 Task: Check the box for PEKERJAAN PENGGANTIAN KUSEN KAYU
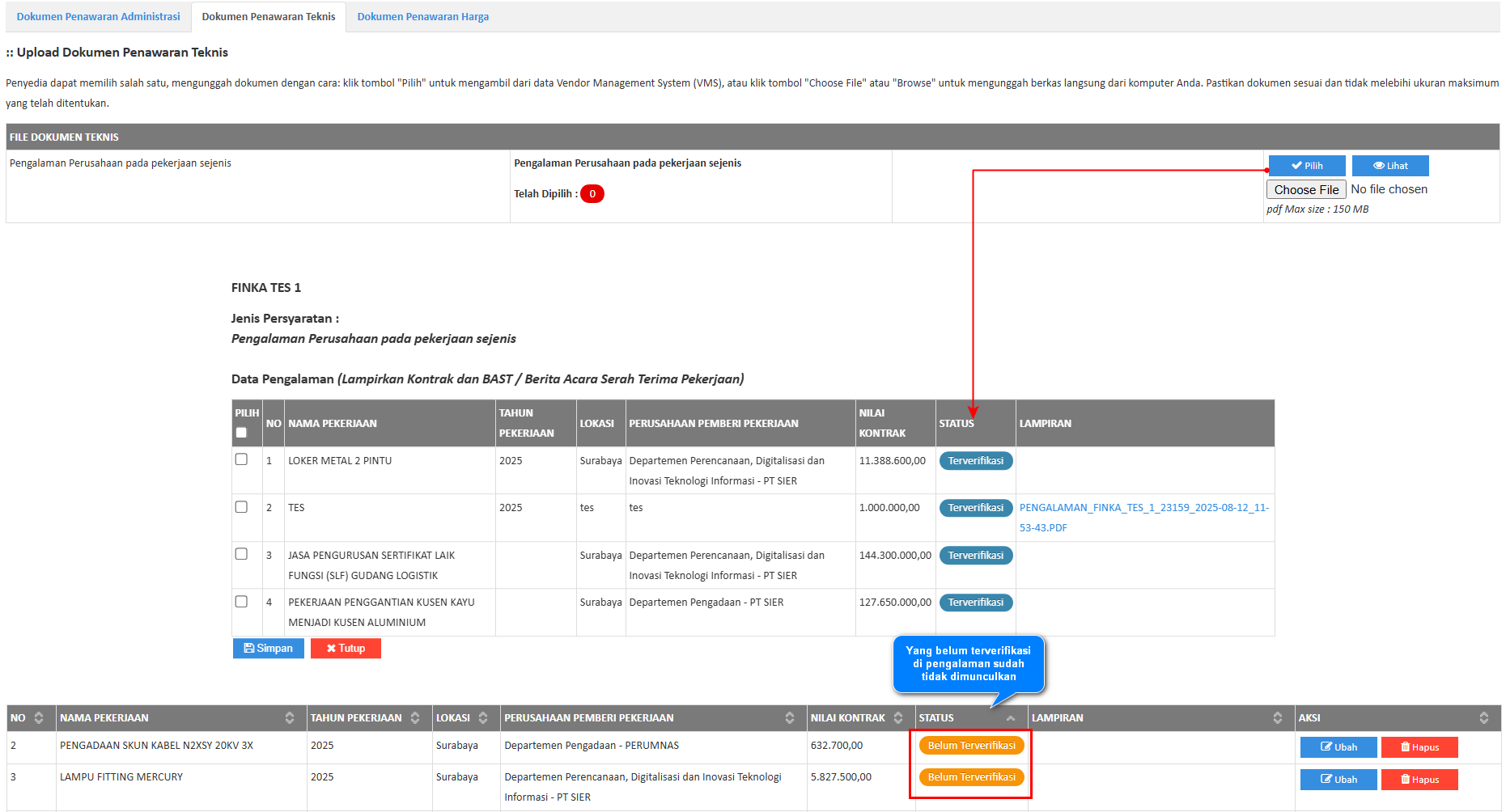241,602
